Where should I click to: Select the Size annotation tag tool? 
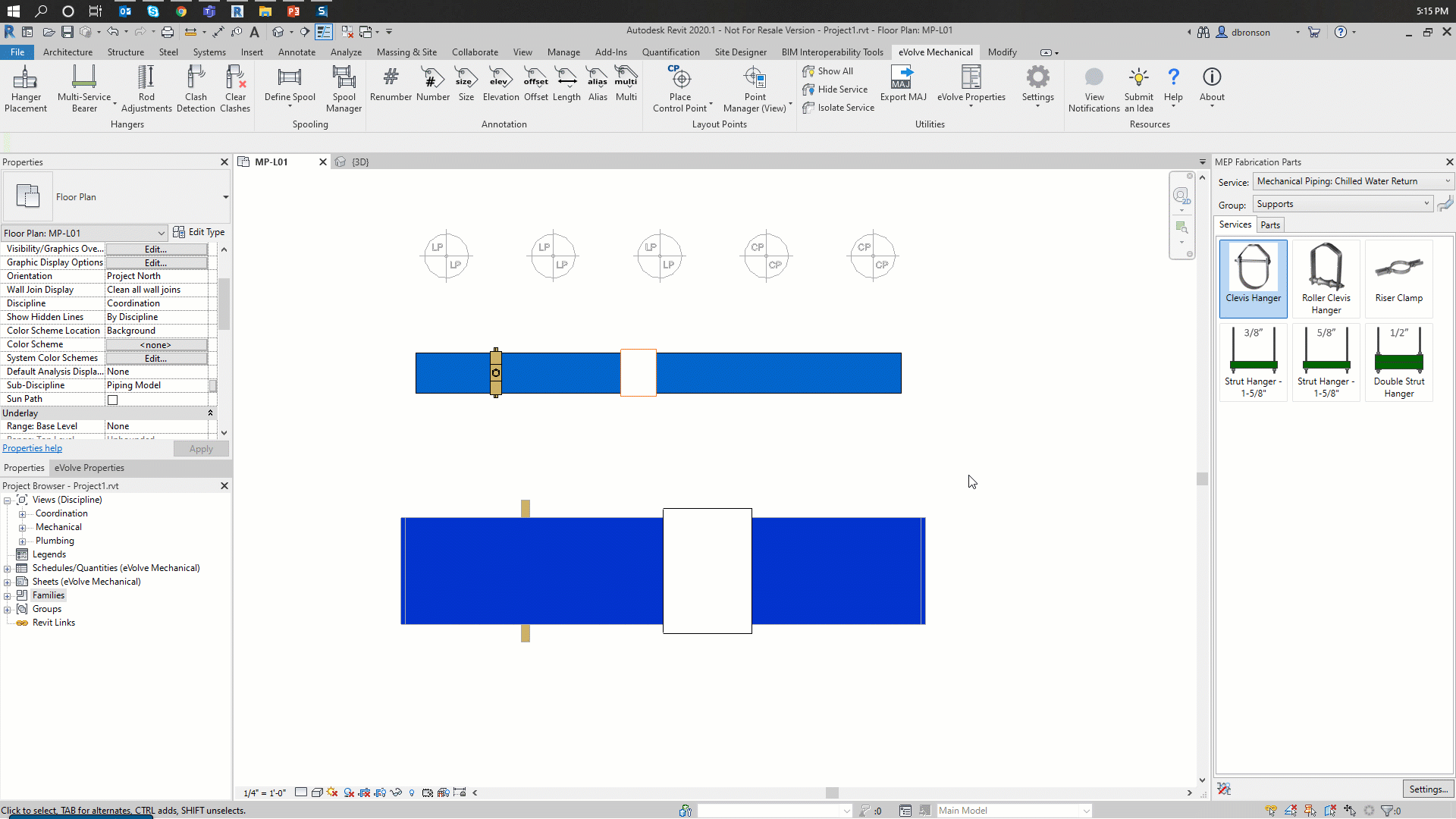coord(466,83)
